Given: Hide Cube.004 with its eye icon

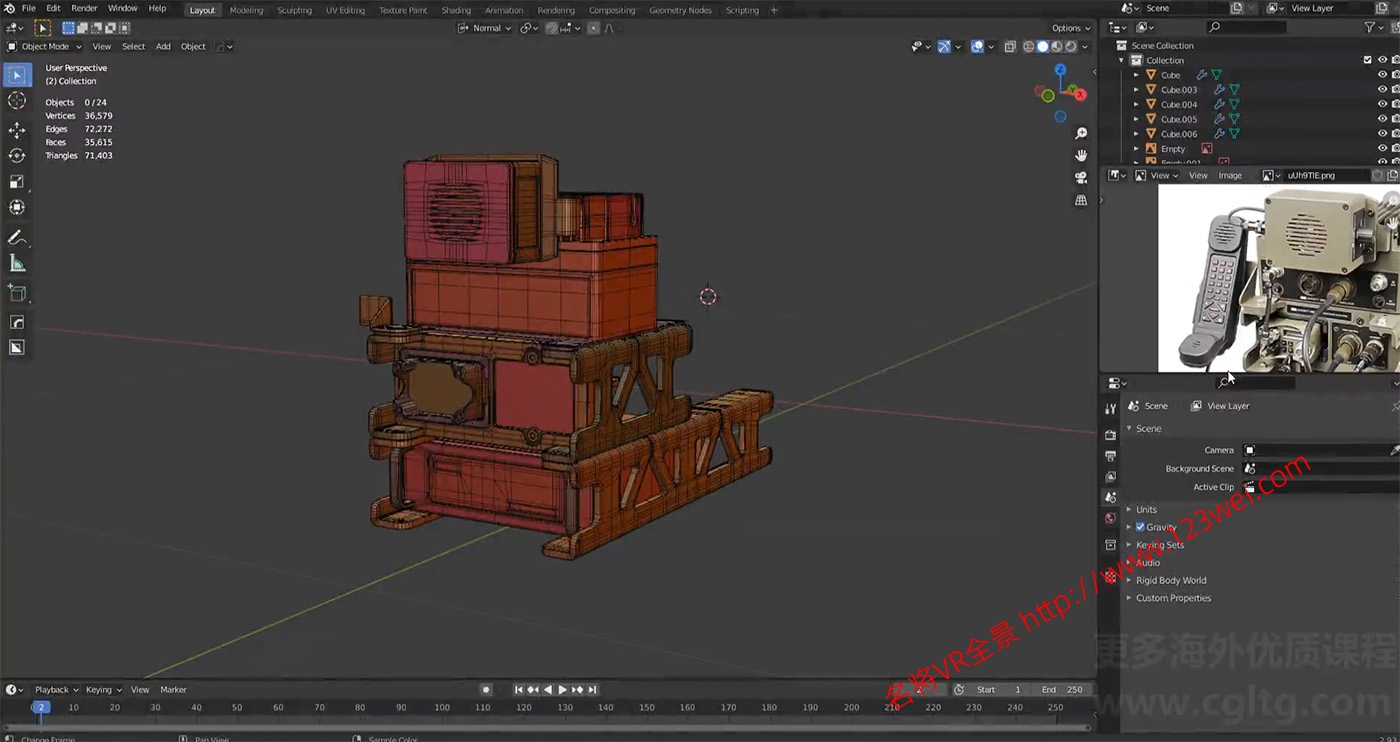Looking at the screenshot, I should [x=1382, y=104].
